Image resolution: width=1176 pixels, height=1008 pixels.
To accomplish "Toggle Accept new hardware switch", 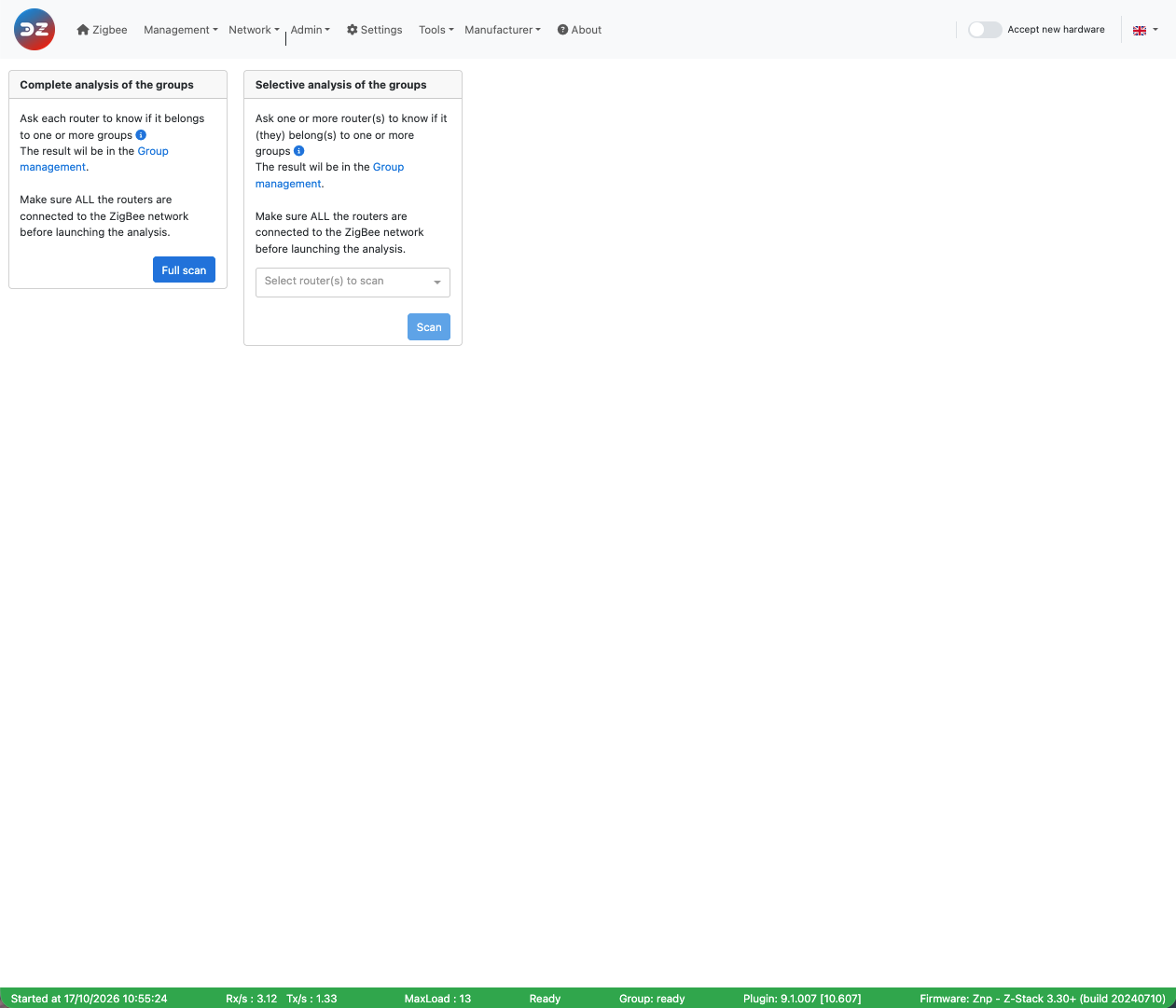I will (x=985, y=30).
